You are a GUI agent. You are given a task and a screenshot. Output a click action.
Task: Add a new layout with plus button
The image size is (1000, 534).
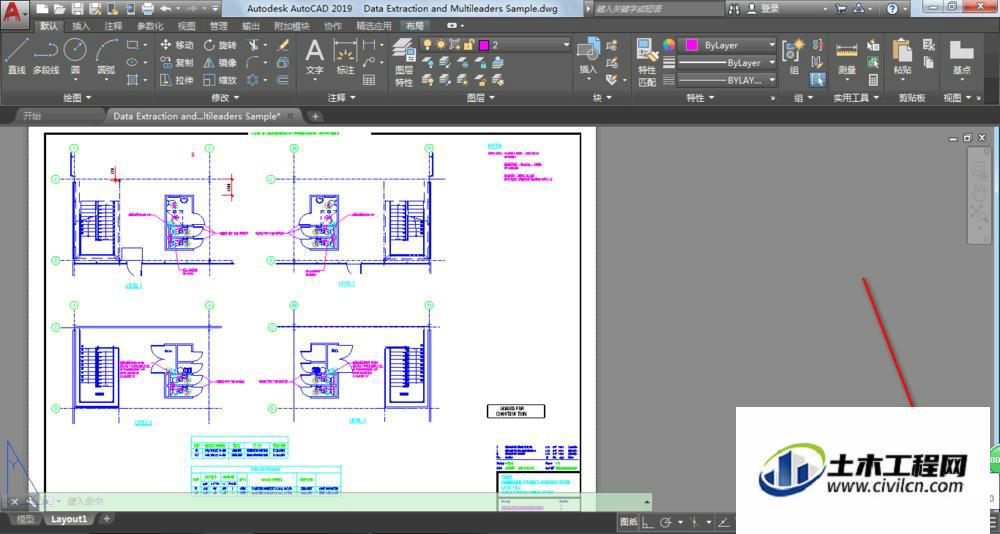coord(107,519)
